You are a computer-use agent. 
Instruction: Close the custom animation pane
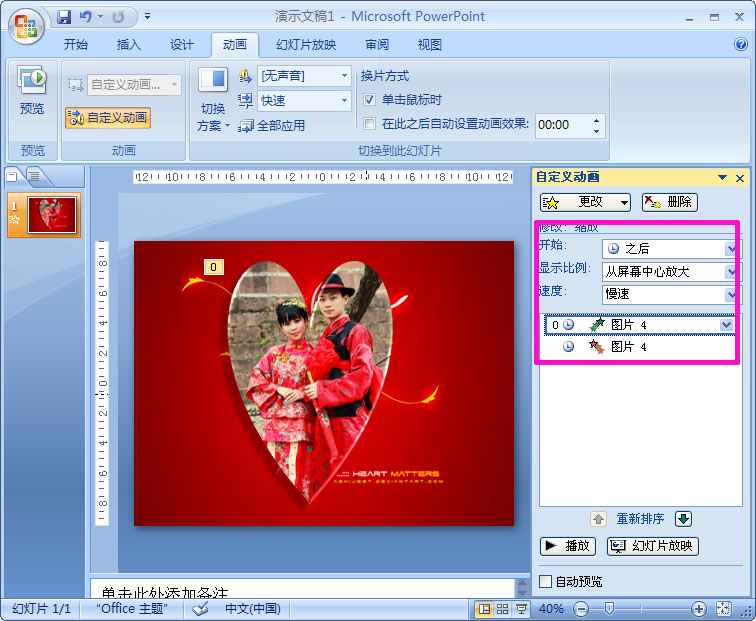[740, 178]
